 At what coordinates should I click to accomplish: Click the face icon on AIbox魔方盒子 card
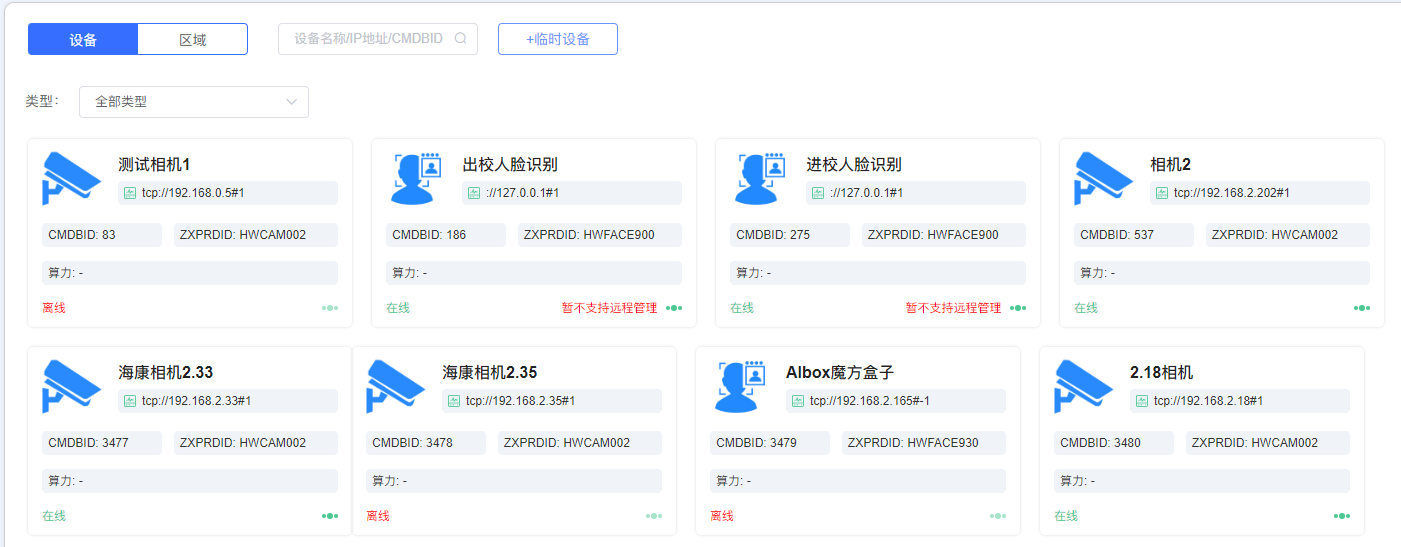(740, 386)
